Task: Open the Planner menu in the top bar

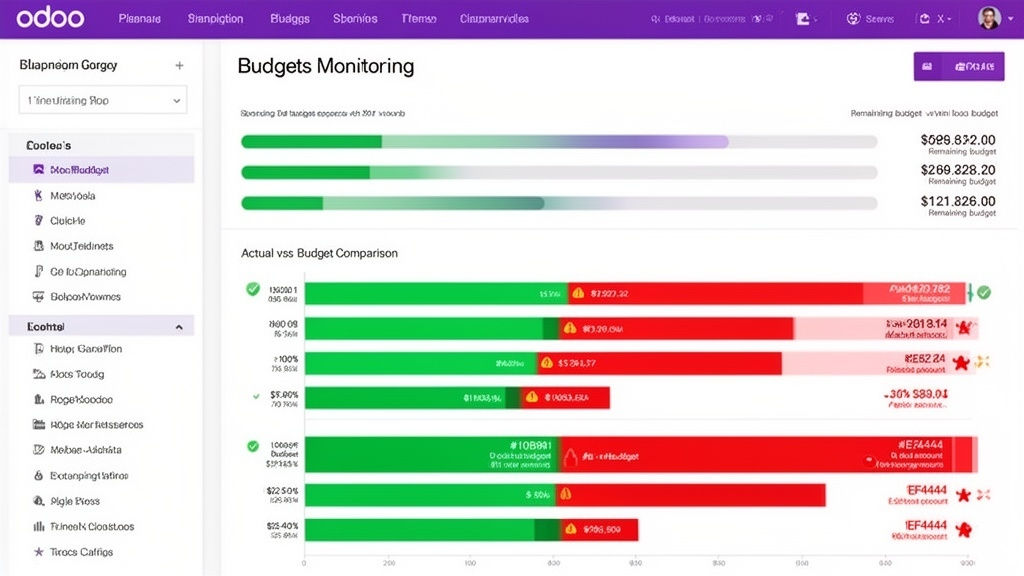Action: click(x=139, y=17)
